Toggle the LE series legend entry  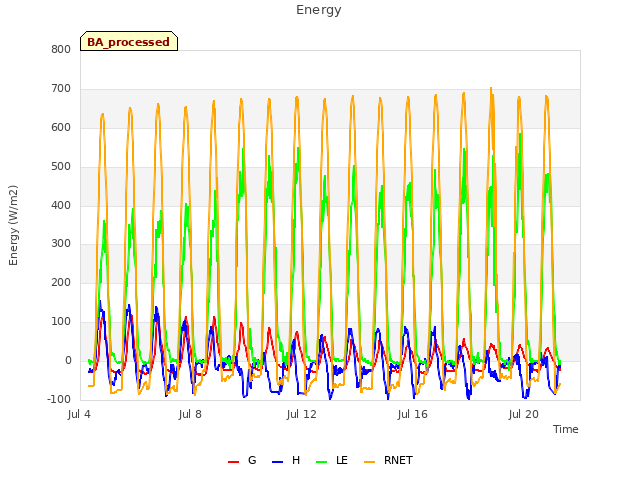332,460
